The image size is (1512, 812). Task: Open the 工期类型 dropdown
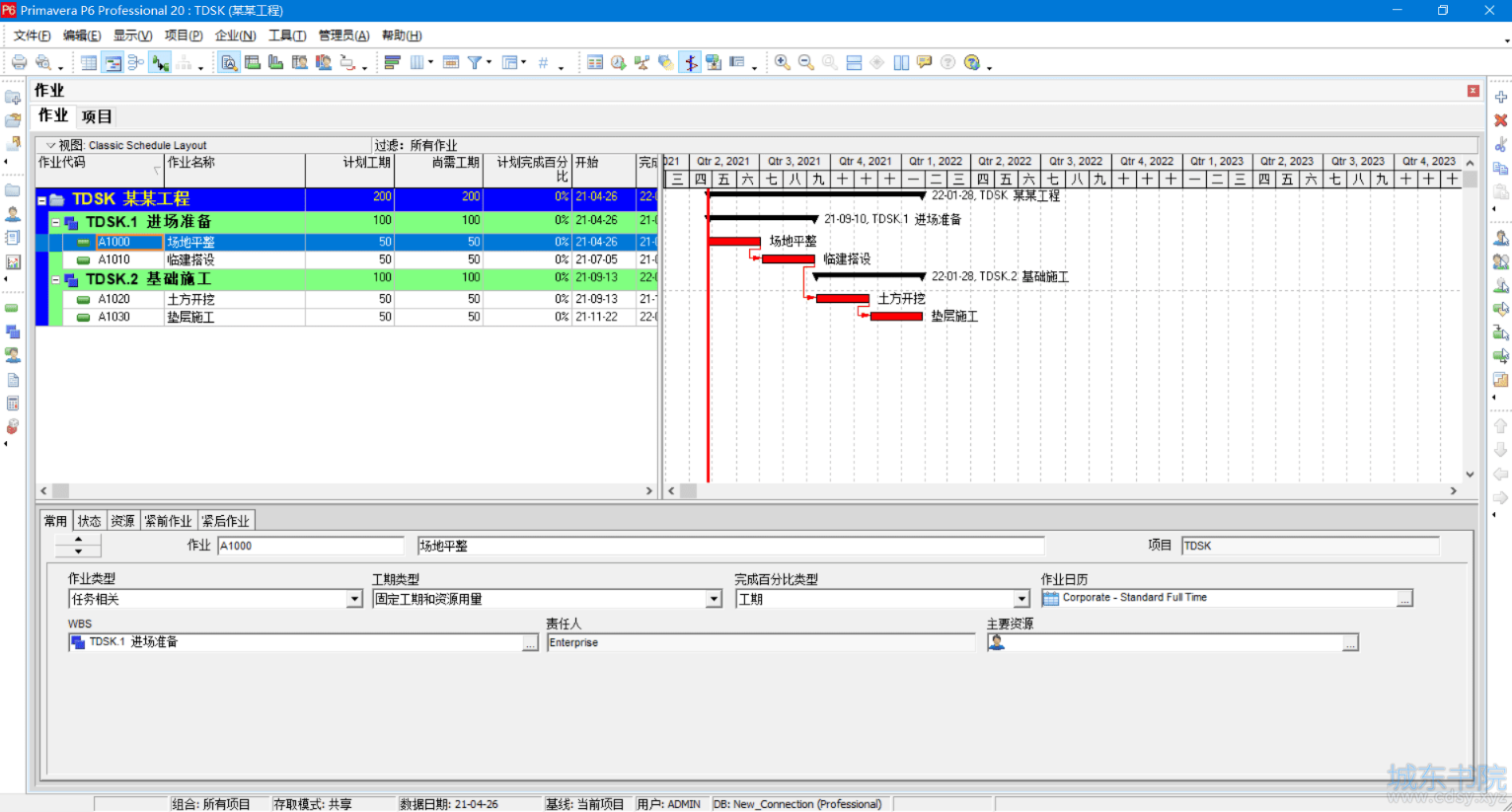(714, 599)
